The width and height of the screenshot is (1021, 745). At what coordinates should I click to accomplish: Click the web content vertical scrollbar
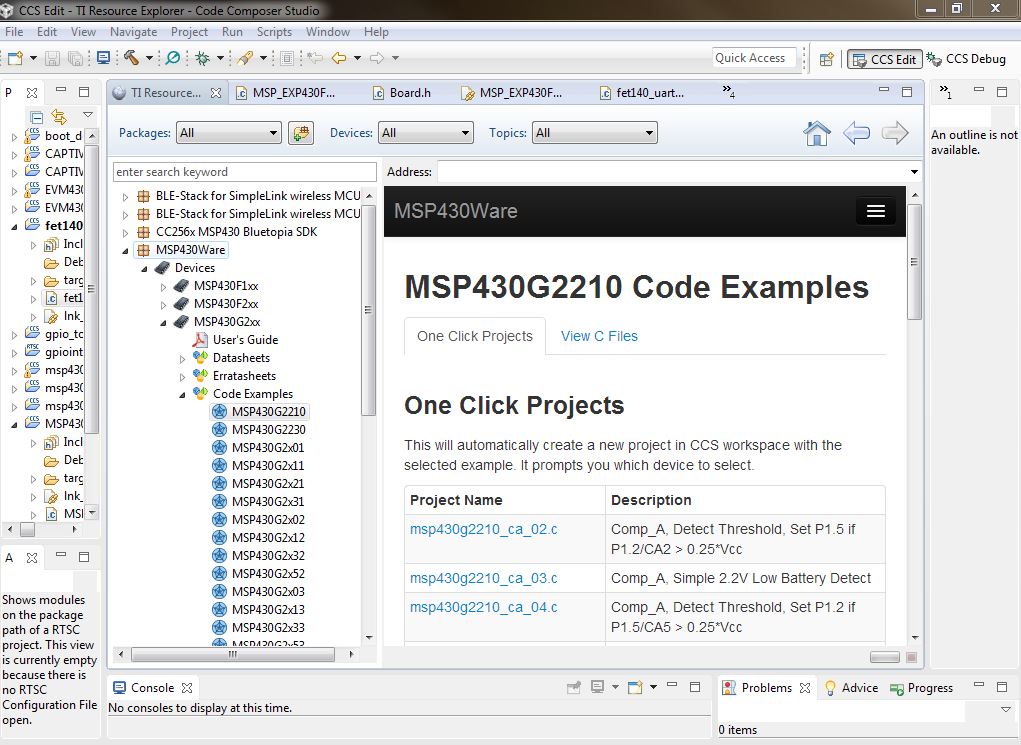914,262
